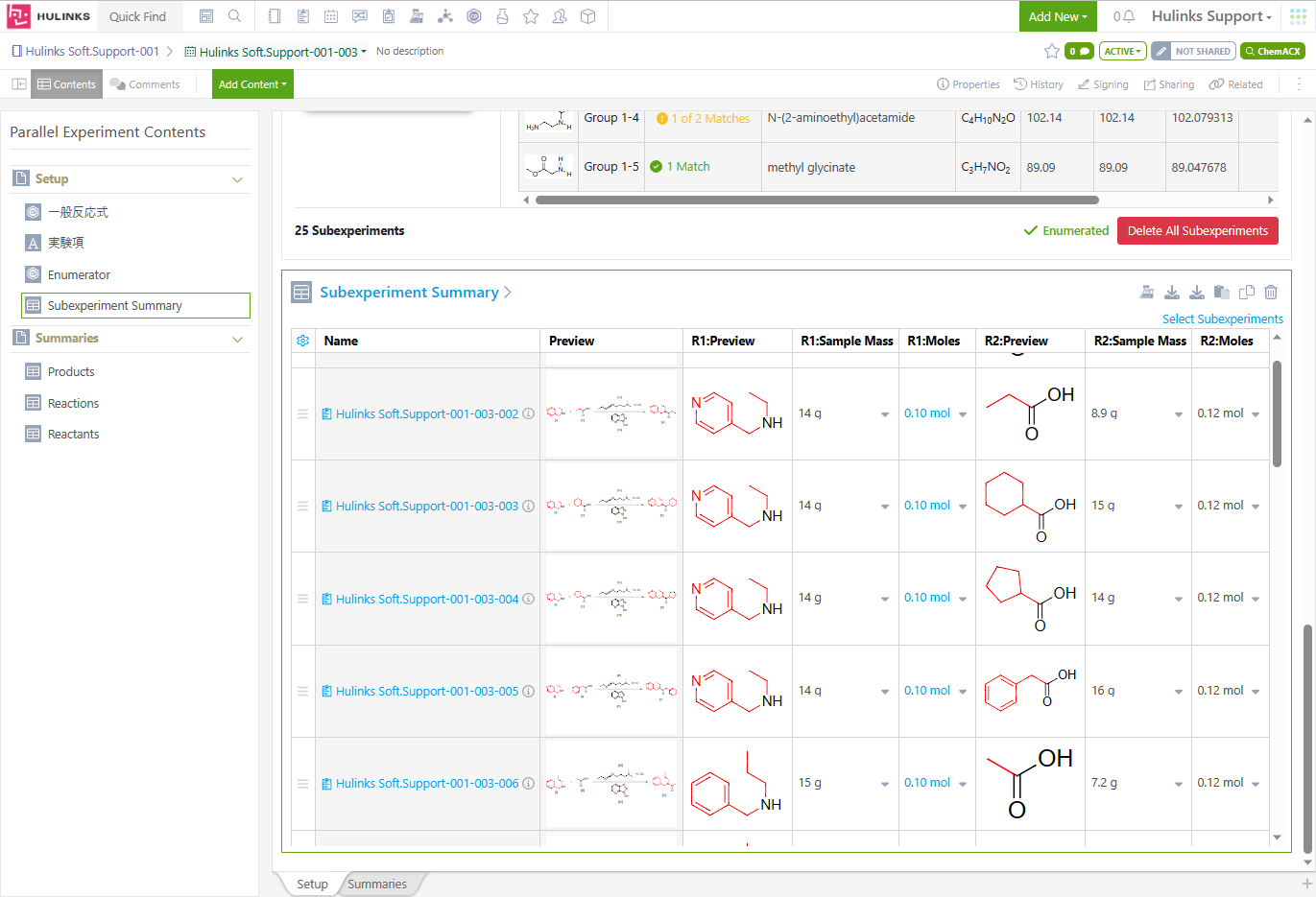Open the Add New dropdown
Image resolution: width=1316 pixels, height=897 pixels.
(x=1058, y=16)
